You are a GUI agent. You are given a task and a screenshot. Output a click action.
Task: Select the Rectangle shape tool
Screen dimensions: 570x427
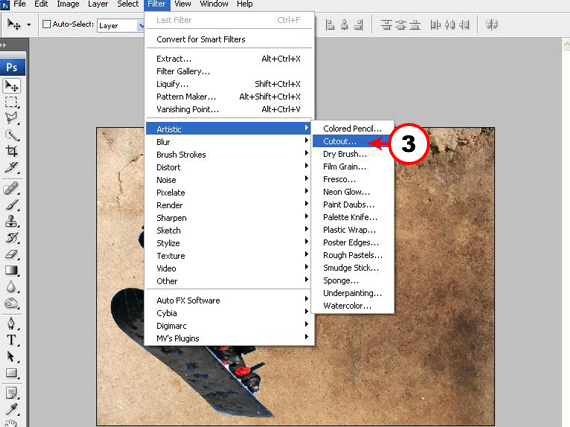11,373
